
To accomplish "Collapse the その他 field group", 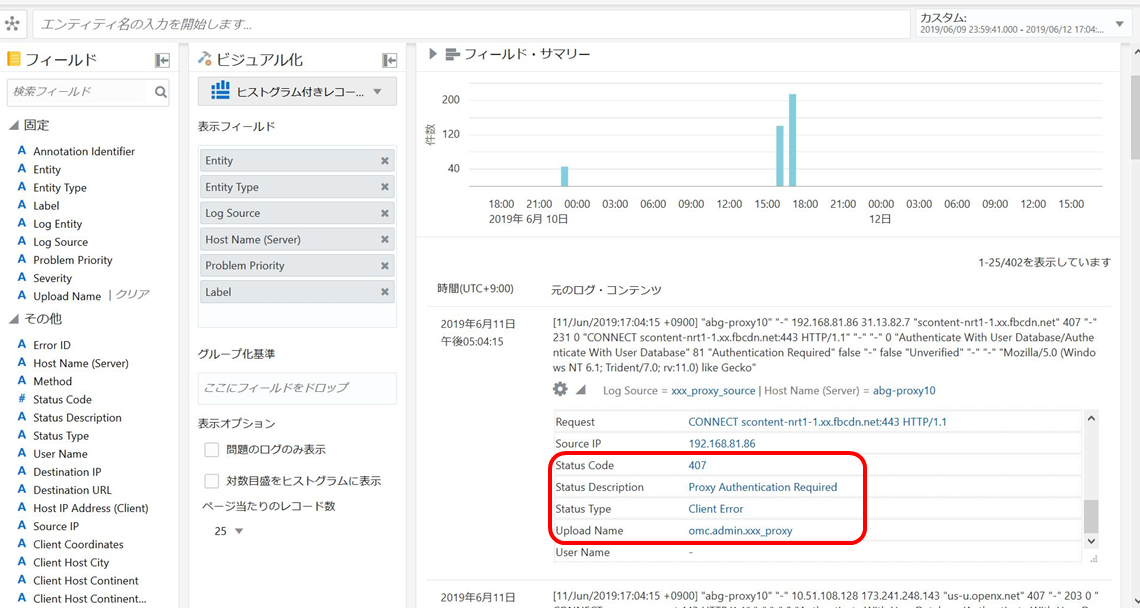I will tap(14, 319).
